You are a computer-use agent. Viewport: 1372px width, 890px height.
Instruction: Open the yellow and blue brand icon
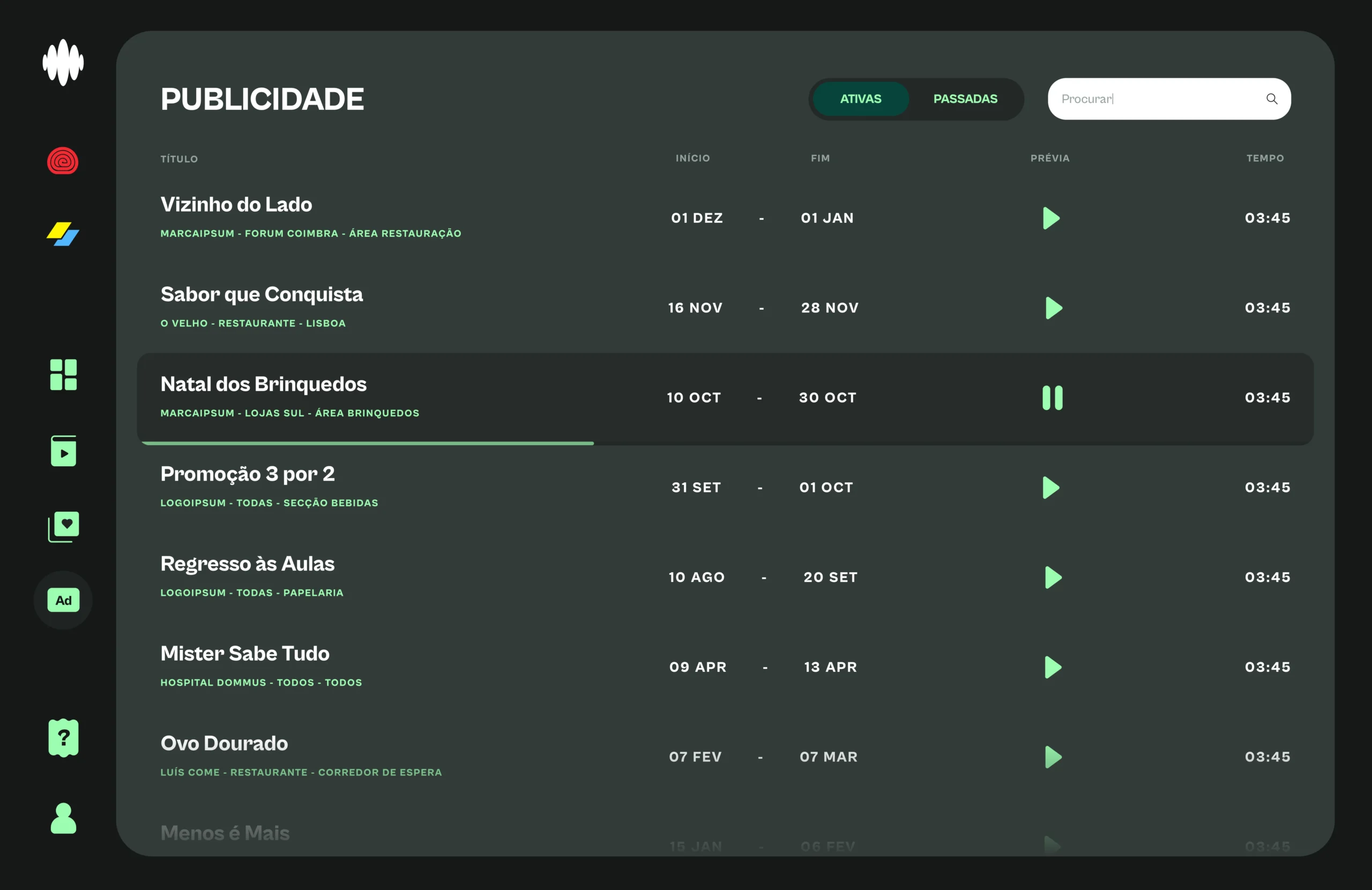[x=63, y=234]
